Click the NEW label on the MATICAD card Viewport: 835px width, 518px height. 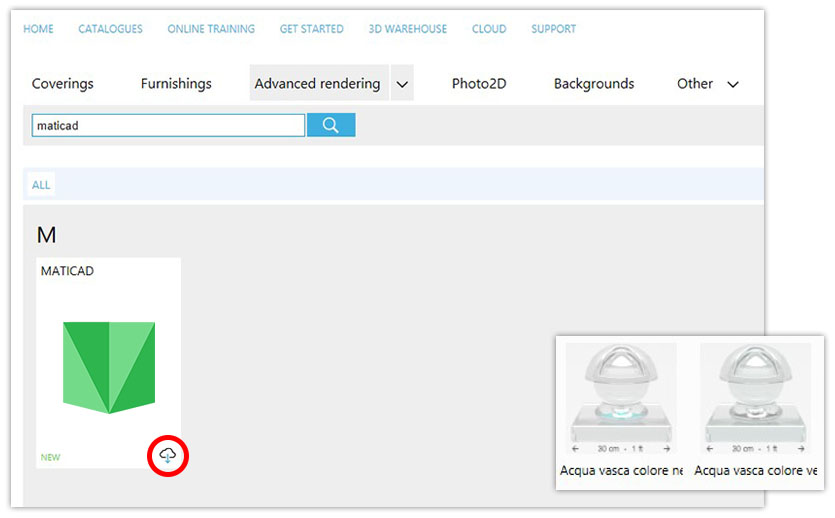51,457
